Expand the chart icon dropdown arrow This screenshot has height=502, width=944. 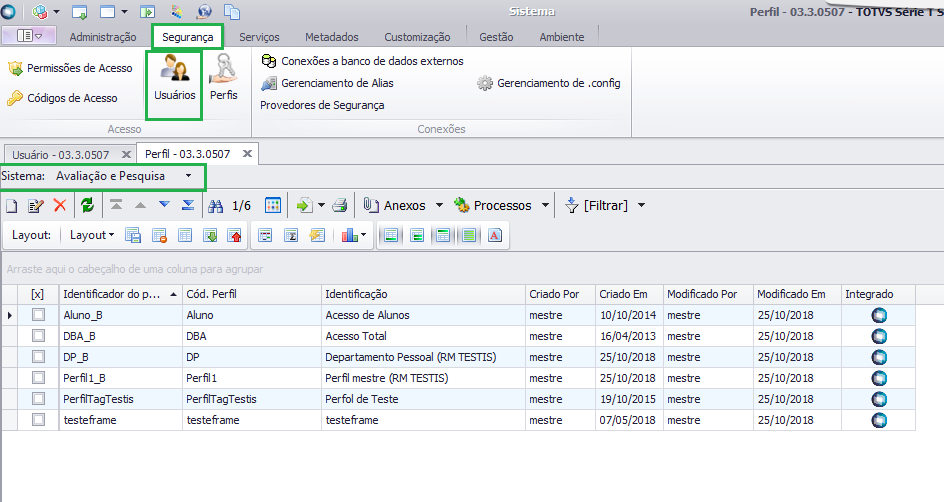click(x=363, y=235)
